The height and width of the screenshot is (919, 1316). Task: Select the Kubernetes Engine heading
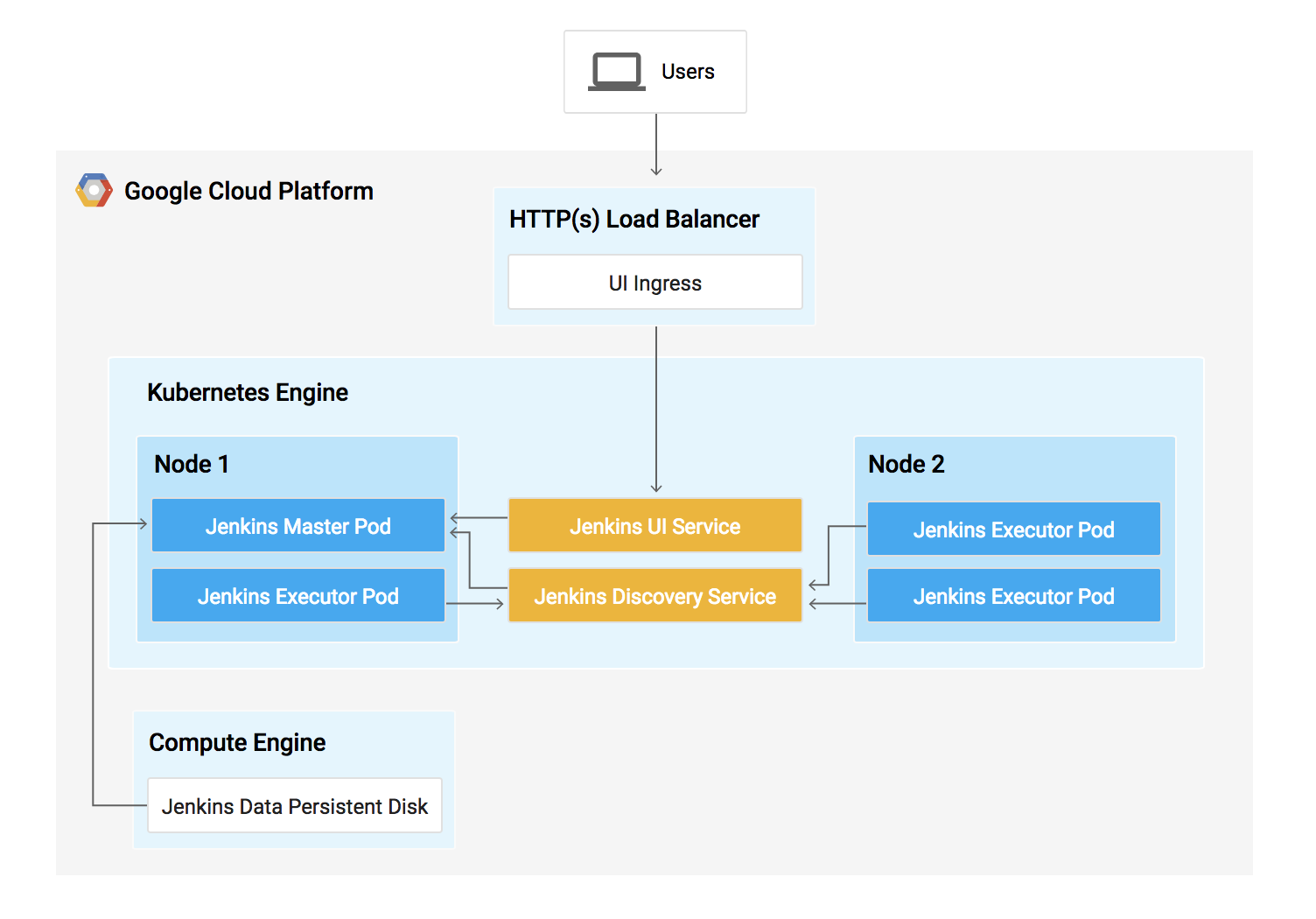coord(248,392)
